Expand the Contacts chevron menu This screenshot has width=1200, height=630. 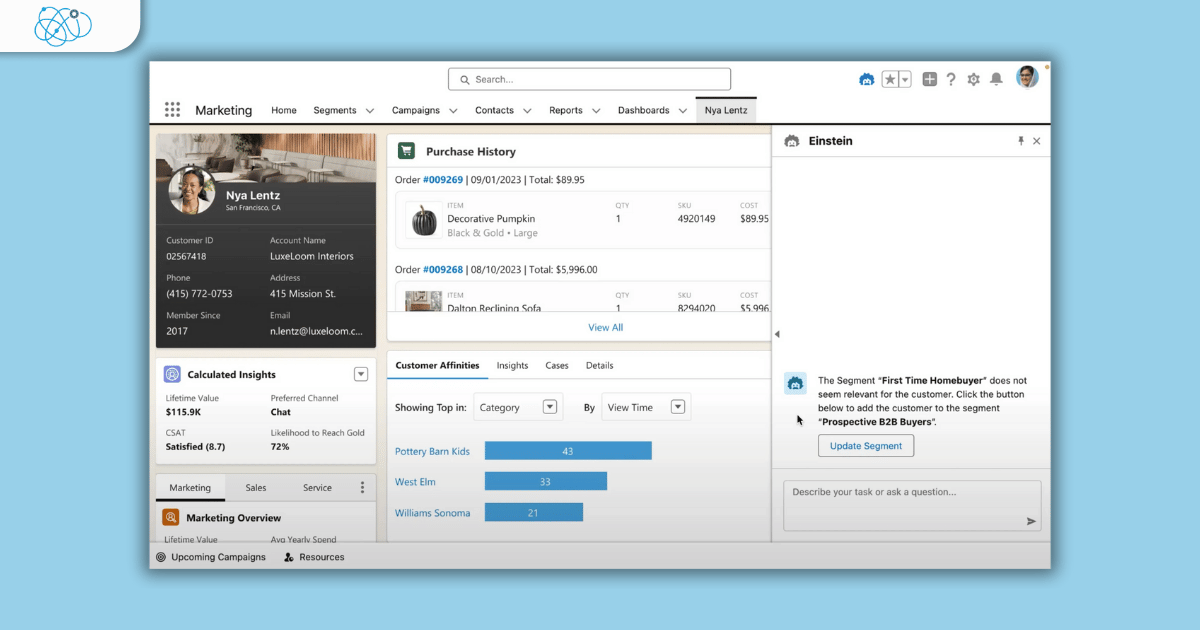pos(527,111)
